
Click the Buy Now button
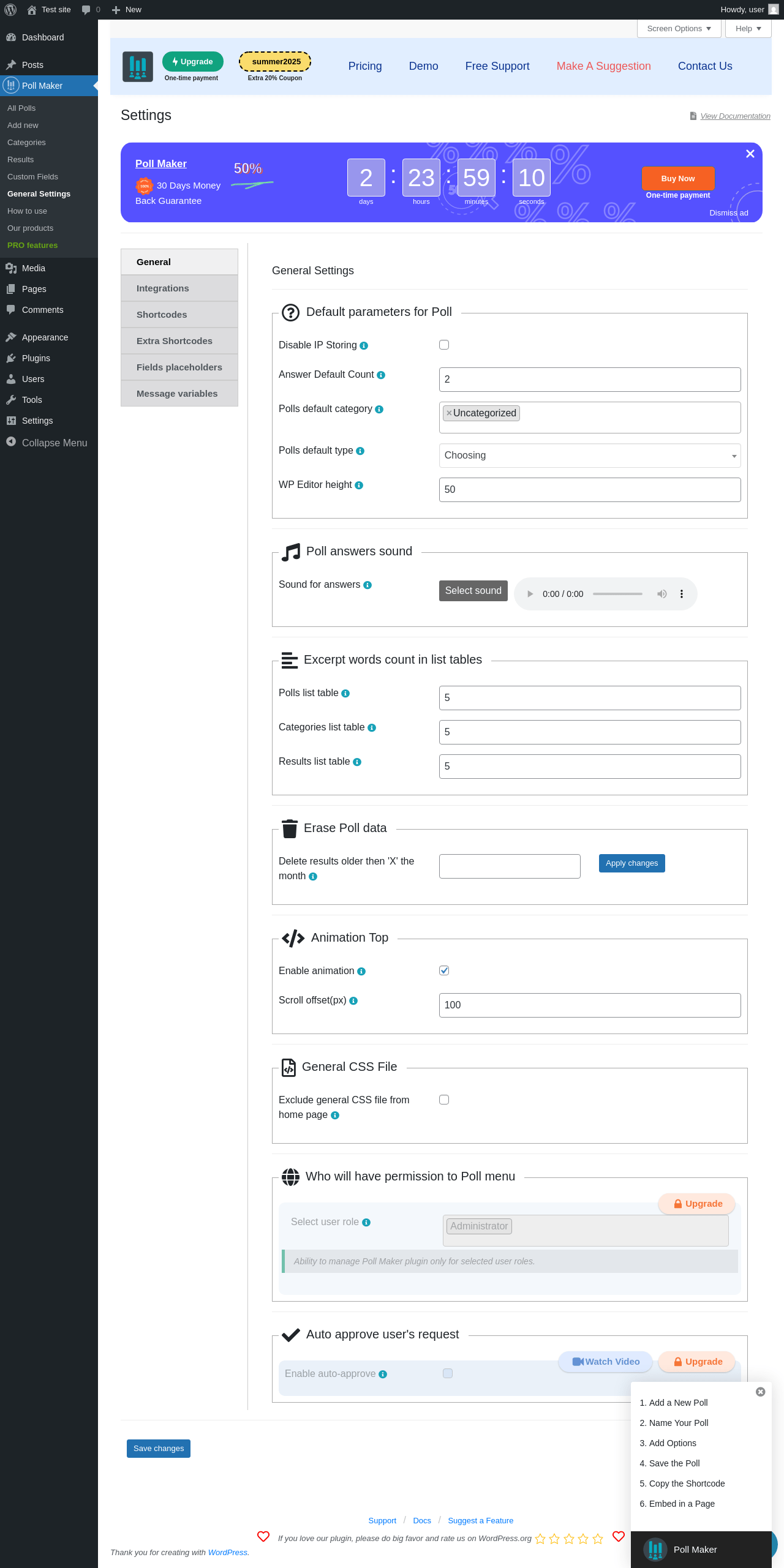[x=678, y=179]
